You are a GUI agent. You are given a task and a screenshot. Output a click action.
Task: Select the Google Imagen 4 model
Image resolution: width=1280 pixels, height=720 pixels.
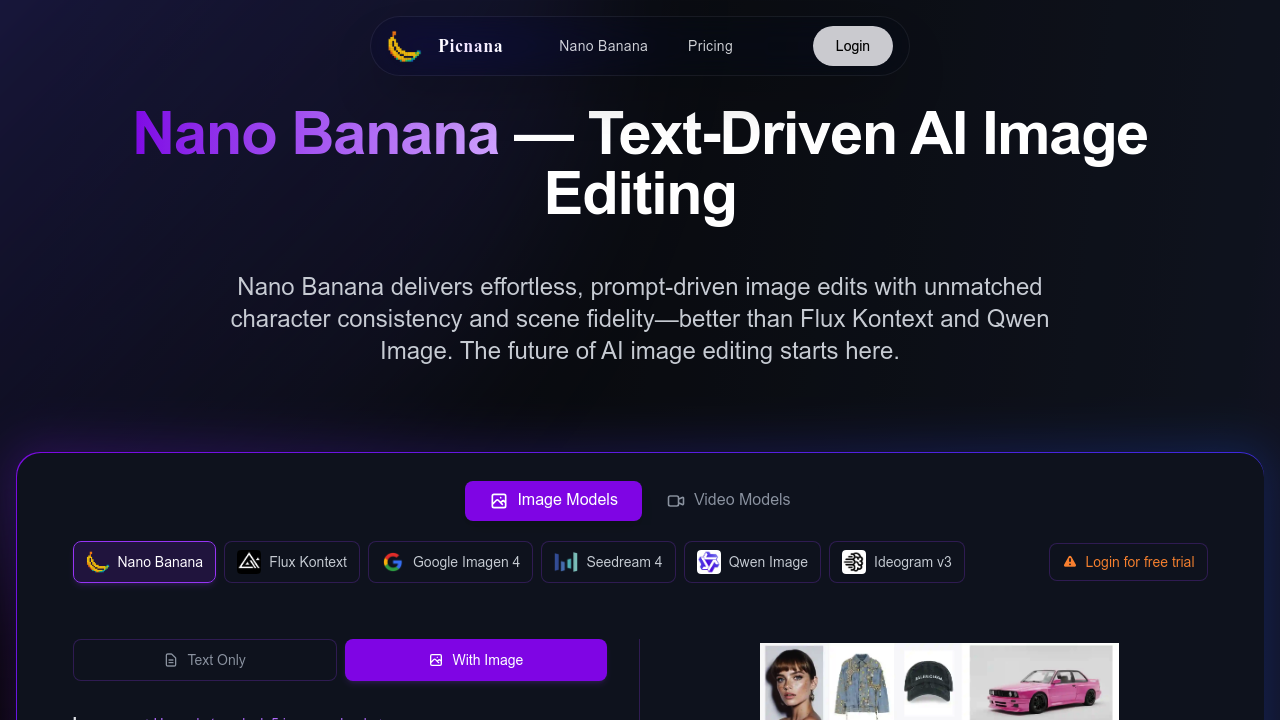click(x=450, y=561)
